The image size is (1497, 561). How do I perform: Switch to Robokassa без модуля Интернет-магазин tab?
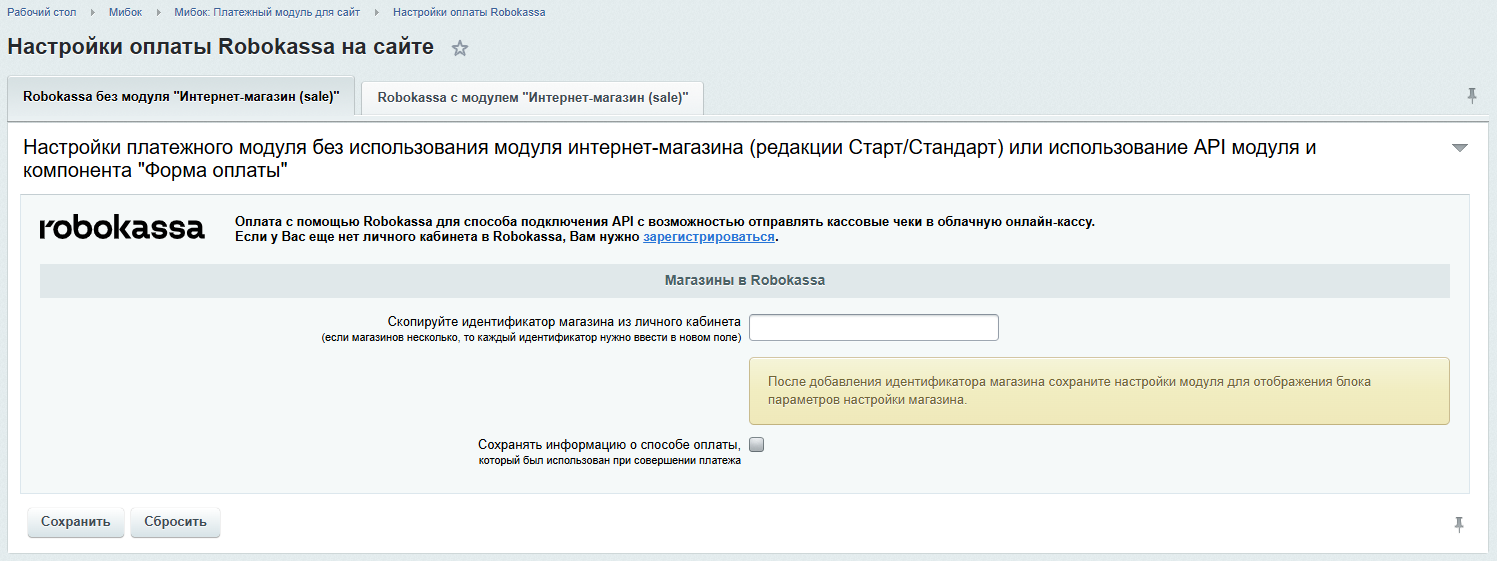pos(181,97)
